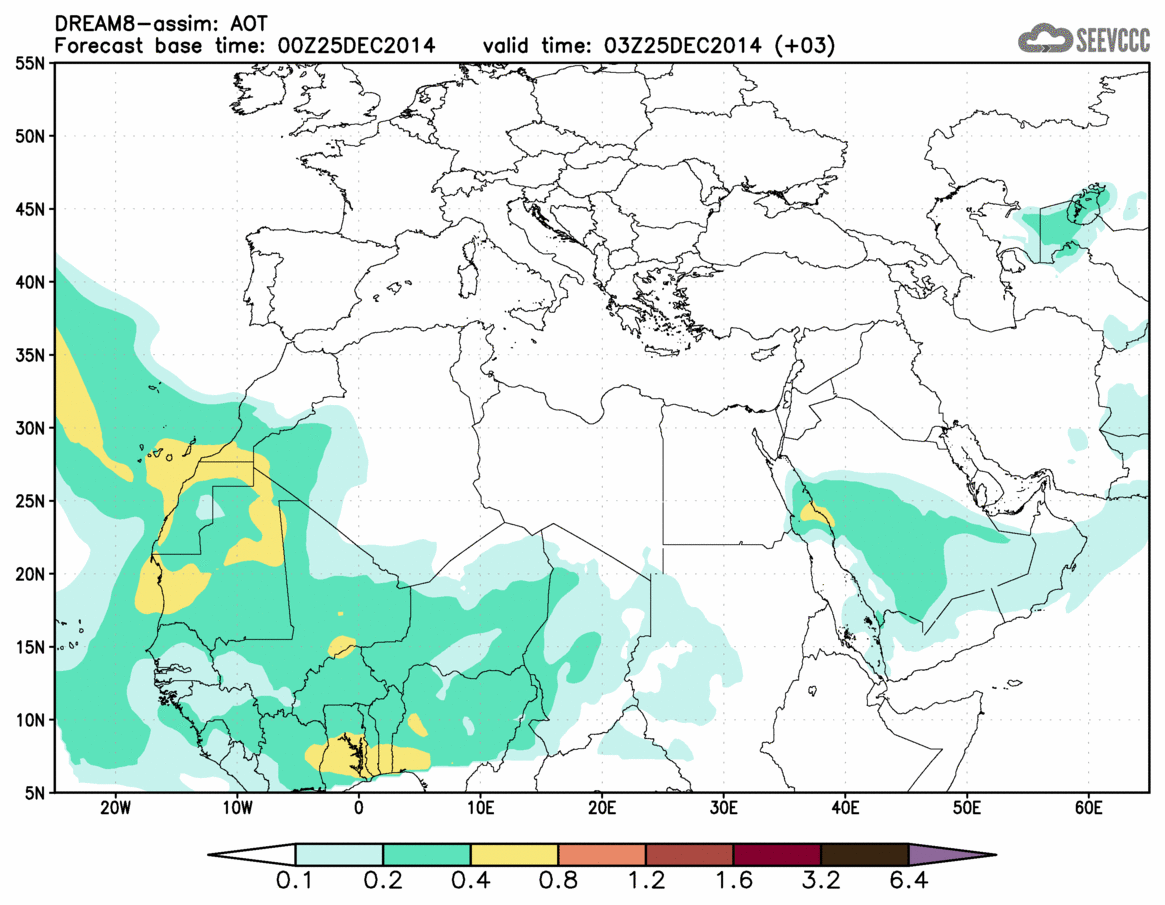
Task: Click the '0.4' colorbar value
Action: (x=470, y=881)
